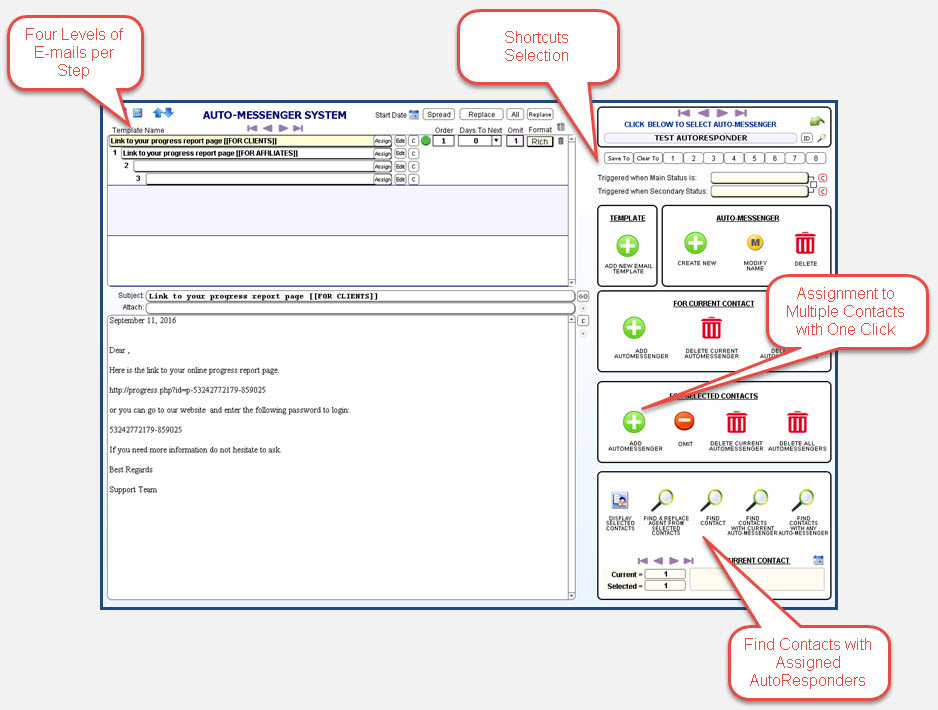The height and width of the screenshot is (710, 938).
Task: Click Find Contacts With Any Auto-Messenger magnifier
Action: 803,500
